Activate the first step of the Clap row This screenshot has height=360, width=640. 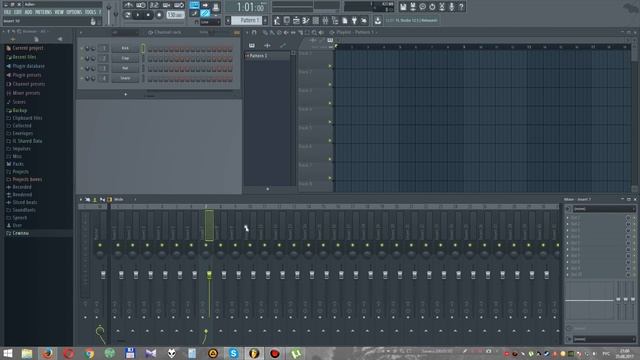(150, 60)
